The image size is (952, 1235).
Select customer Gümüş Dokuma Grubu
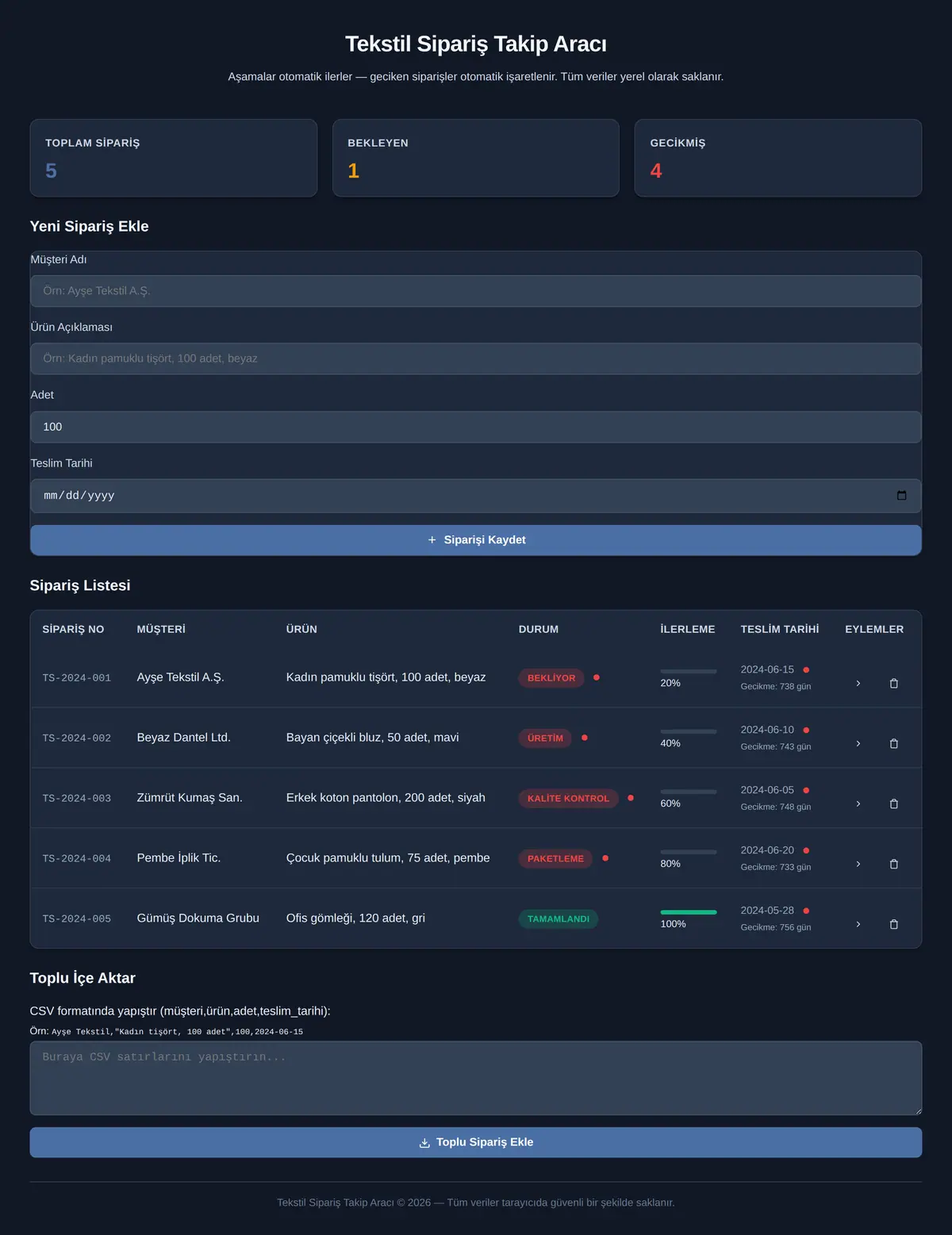[x=198, y=919]
